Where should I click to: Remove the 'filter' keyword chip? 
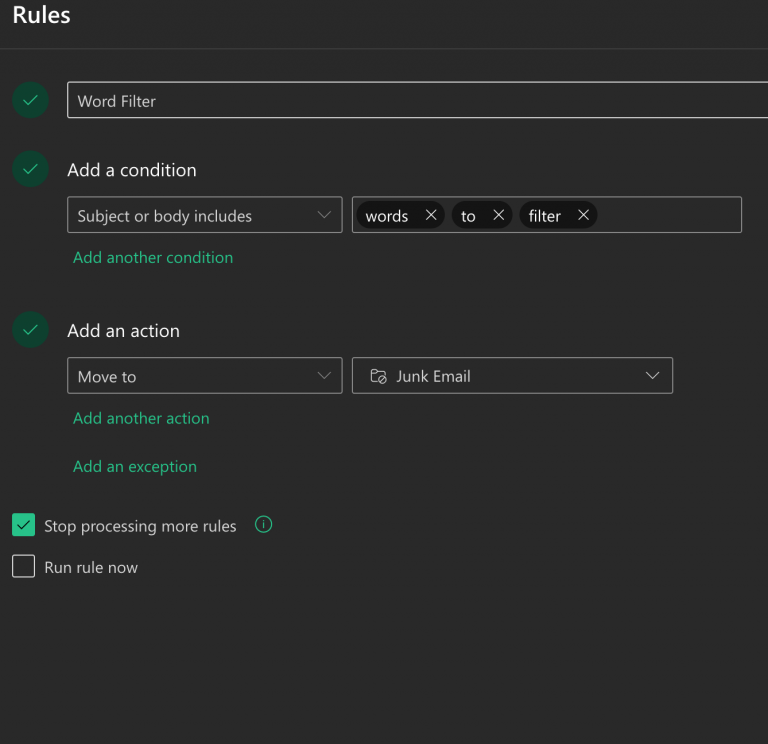click(x=583, y=215)
